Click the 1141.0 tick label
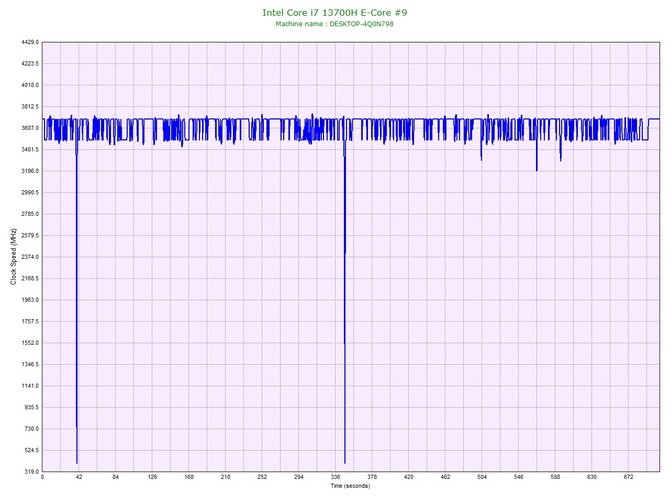The height and width of the screenshot is (503, 670). pos(30,386)
